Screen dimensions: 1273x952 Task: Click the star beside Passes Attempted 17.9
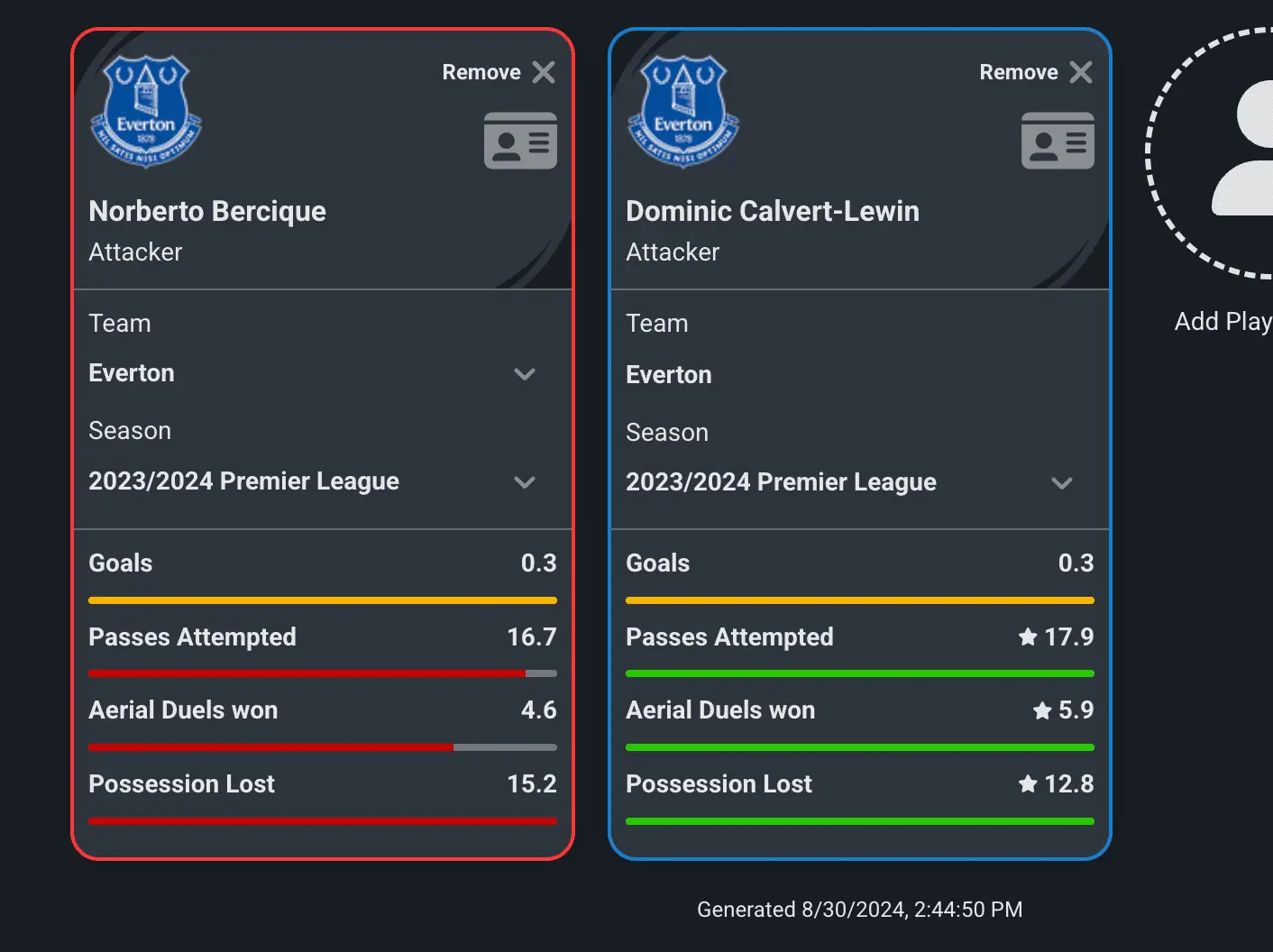coord(1028,637)
